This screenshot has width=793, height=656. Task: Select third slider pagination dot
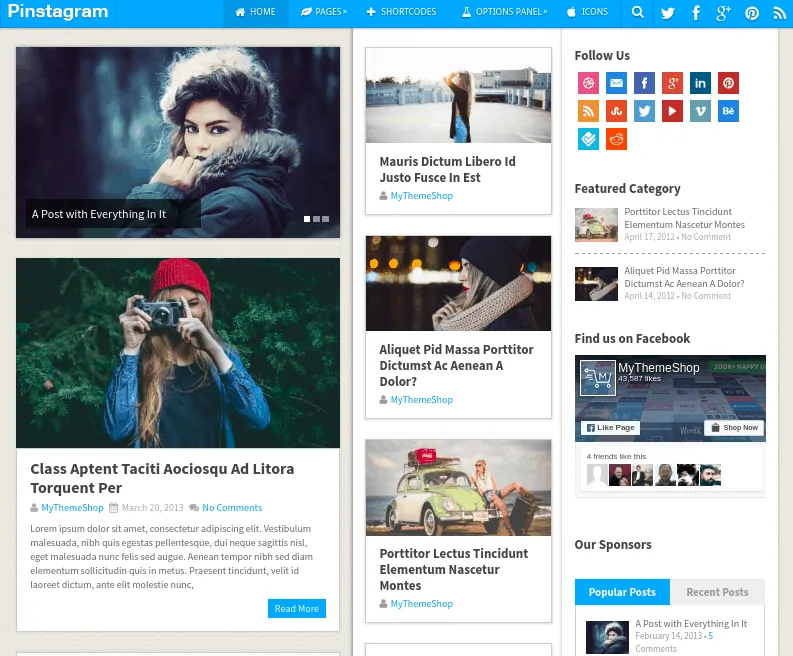click(326, 219)
